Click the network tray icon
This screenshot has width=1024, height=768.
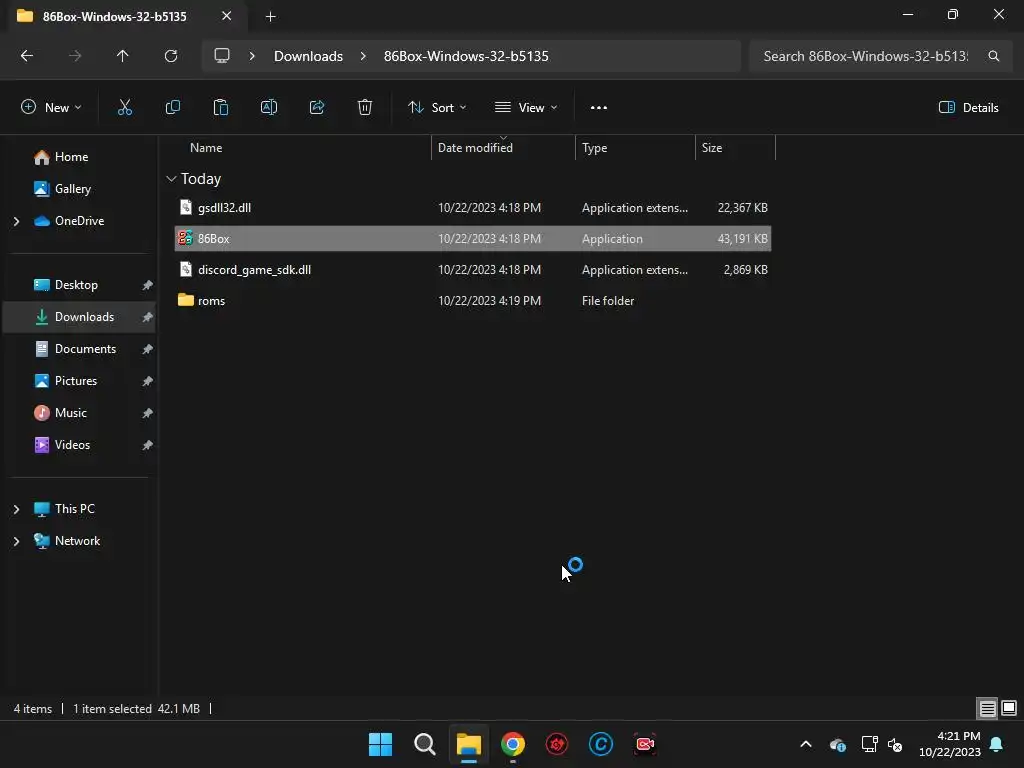pos(869,744)
